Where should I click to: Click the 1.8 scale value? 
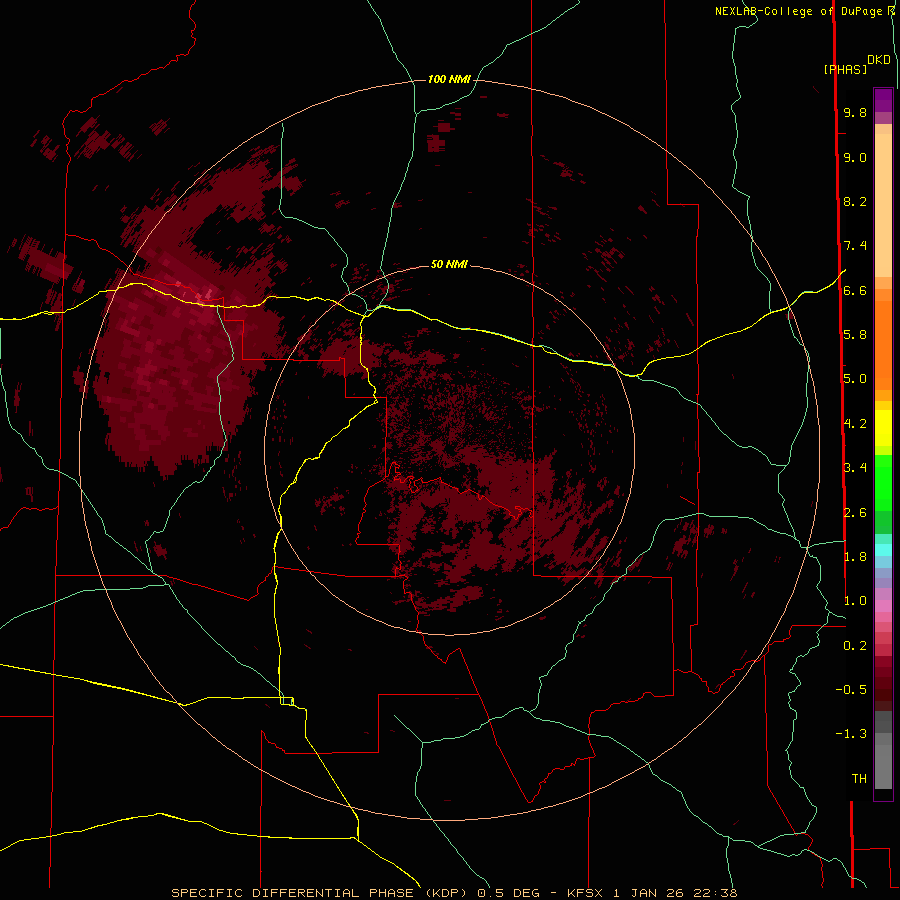click(855, 557)
